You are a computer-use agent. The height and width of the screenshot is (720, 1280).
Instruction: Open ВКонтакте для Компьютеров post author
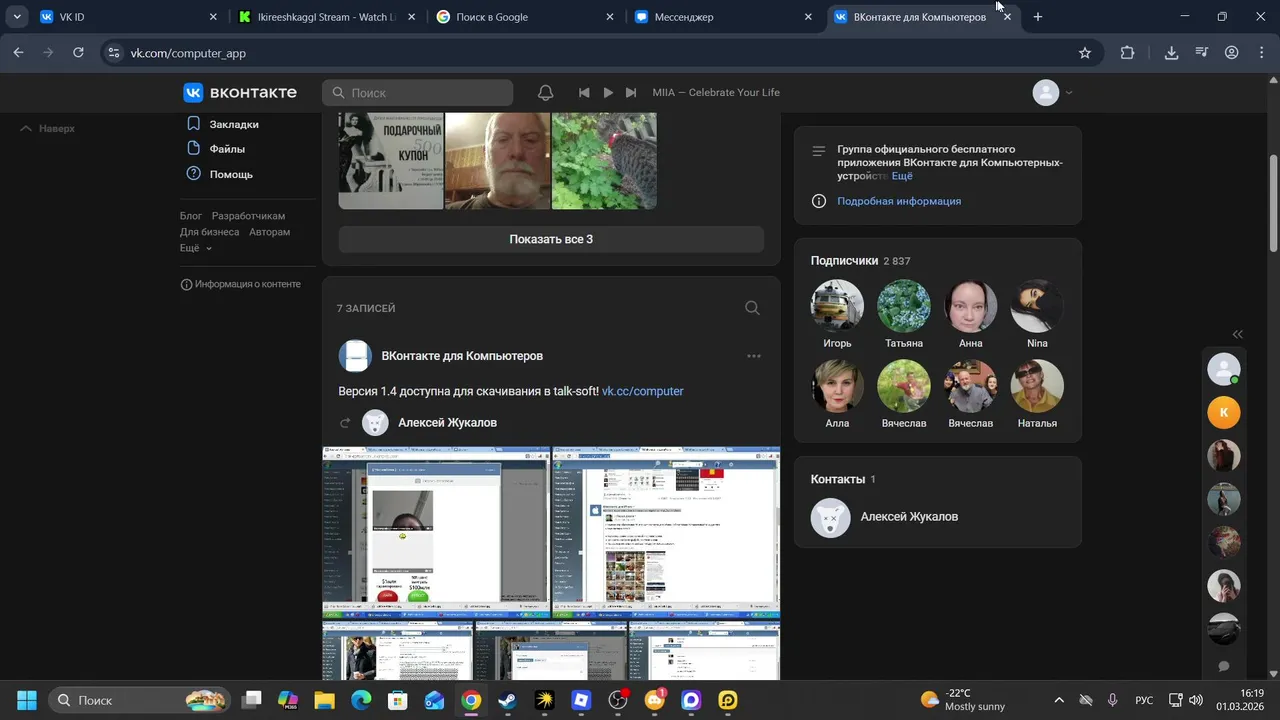(462, 356)
